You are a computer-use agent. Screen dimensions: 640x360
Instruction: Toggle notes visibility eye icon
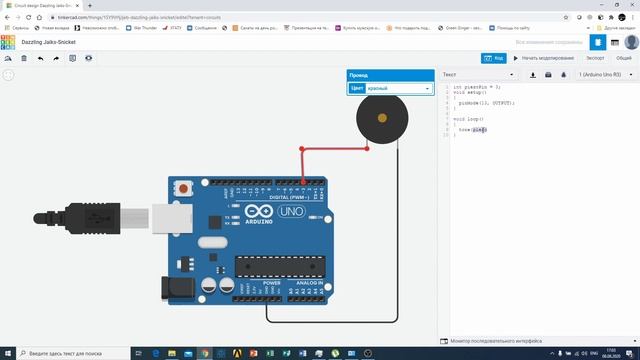point(89,58)
